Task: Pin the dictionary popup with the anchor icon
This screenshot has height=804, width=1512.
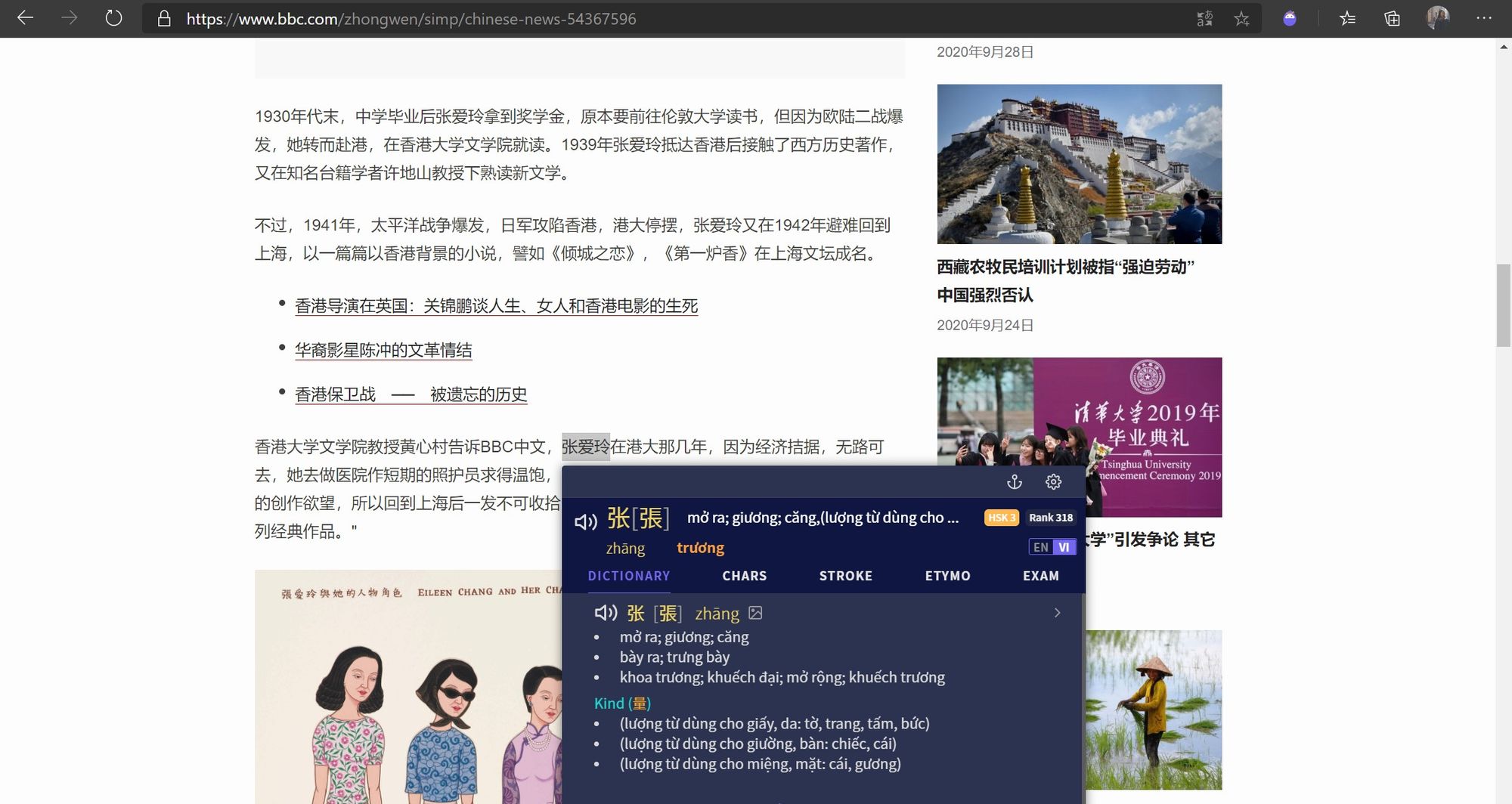Action: pyautogui.click(x=1015, y=482)
